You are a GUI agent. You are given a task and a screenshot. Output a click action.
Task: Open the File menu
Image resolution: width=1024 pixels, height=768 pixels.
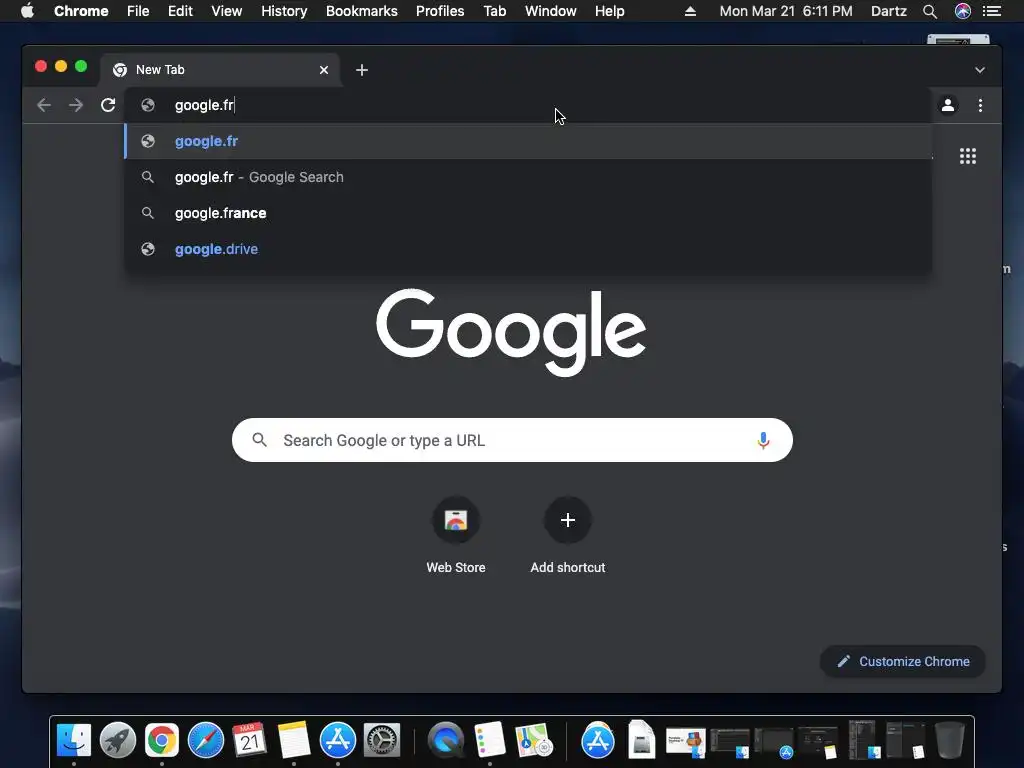[x=138, y=11]
